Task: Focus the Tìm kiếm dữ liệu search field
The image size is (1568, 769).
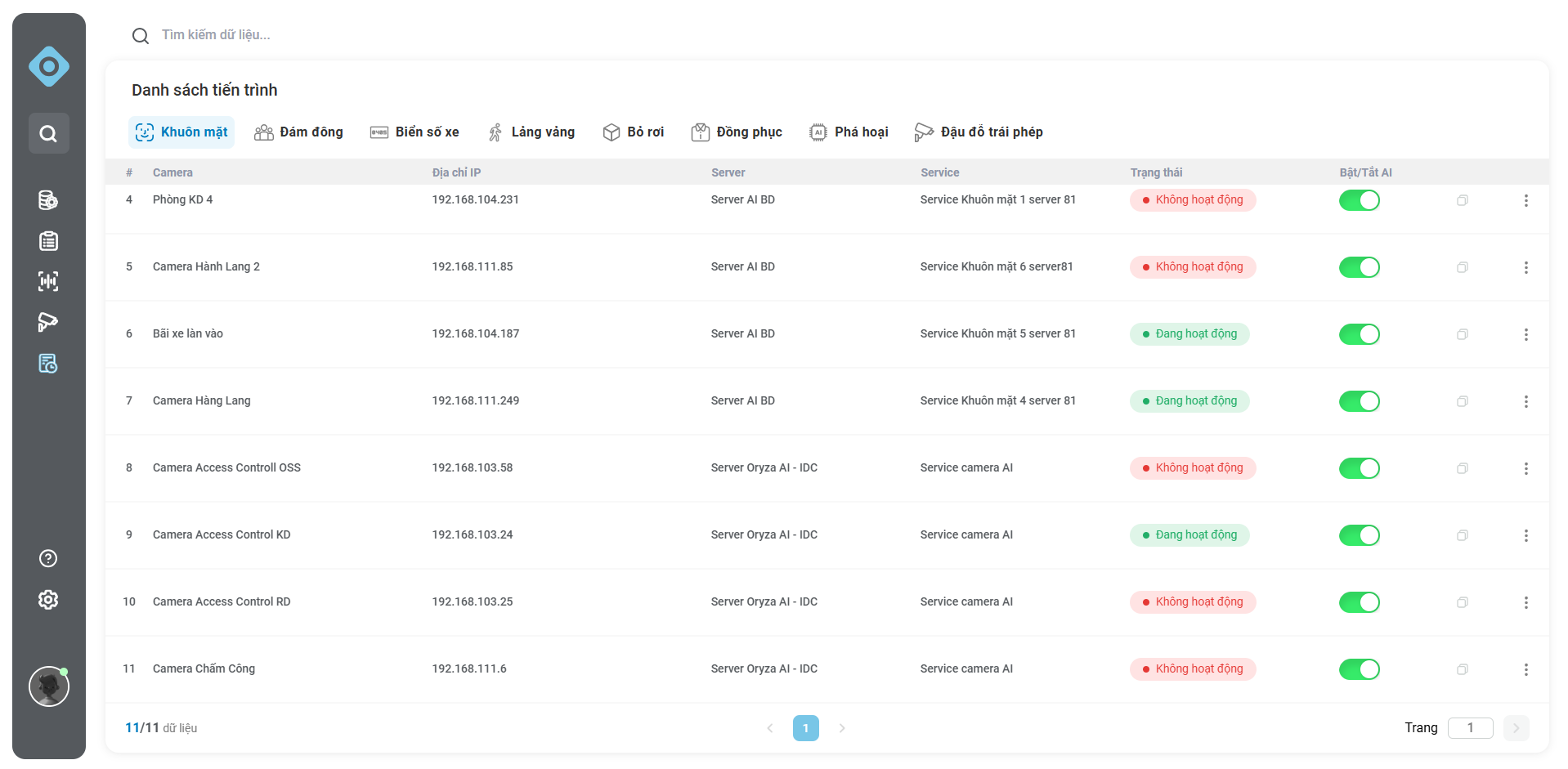Action: [x=216, y=35]
